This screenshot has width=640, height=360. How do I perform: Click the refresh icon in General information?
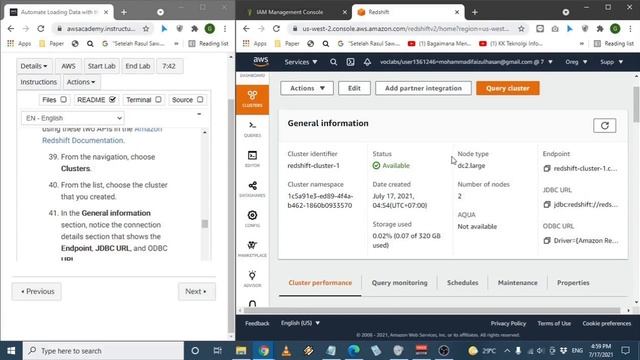click(604, 126)
